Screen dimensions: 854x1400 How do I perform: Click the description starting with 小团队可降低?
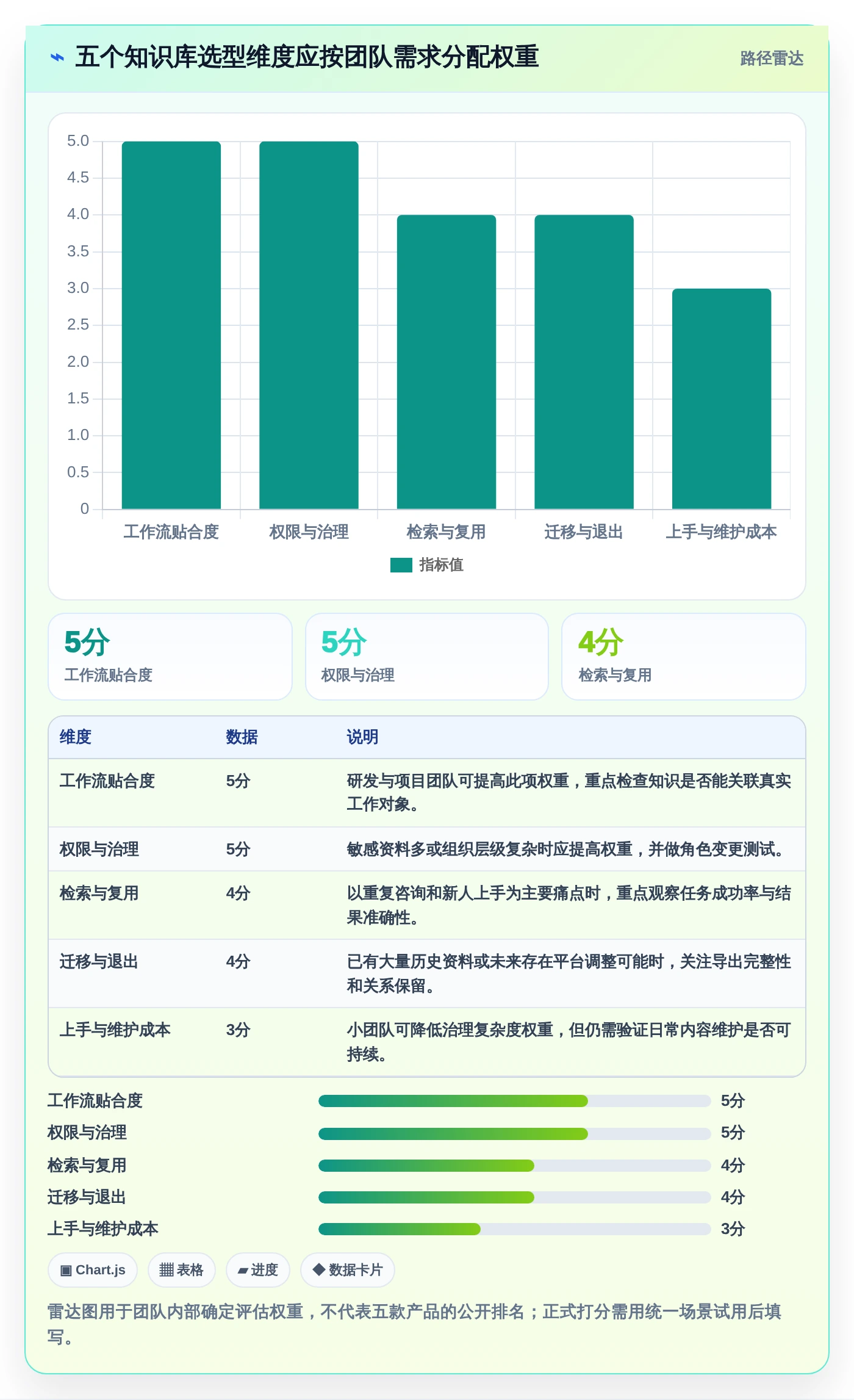pos(569,1042)
